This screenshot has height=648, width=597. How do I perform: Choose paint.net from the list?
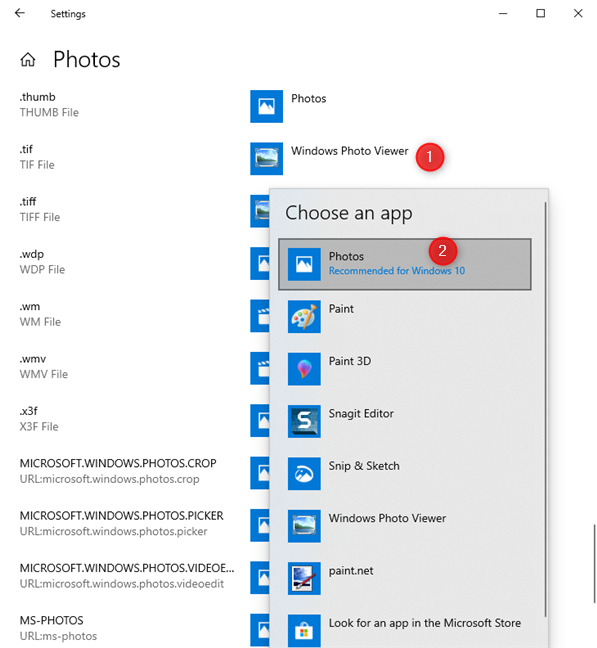pos(405,579)
